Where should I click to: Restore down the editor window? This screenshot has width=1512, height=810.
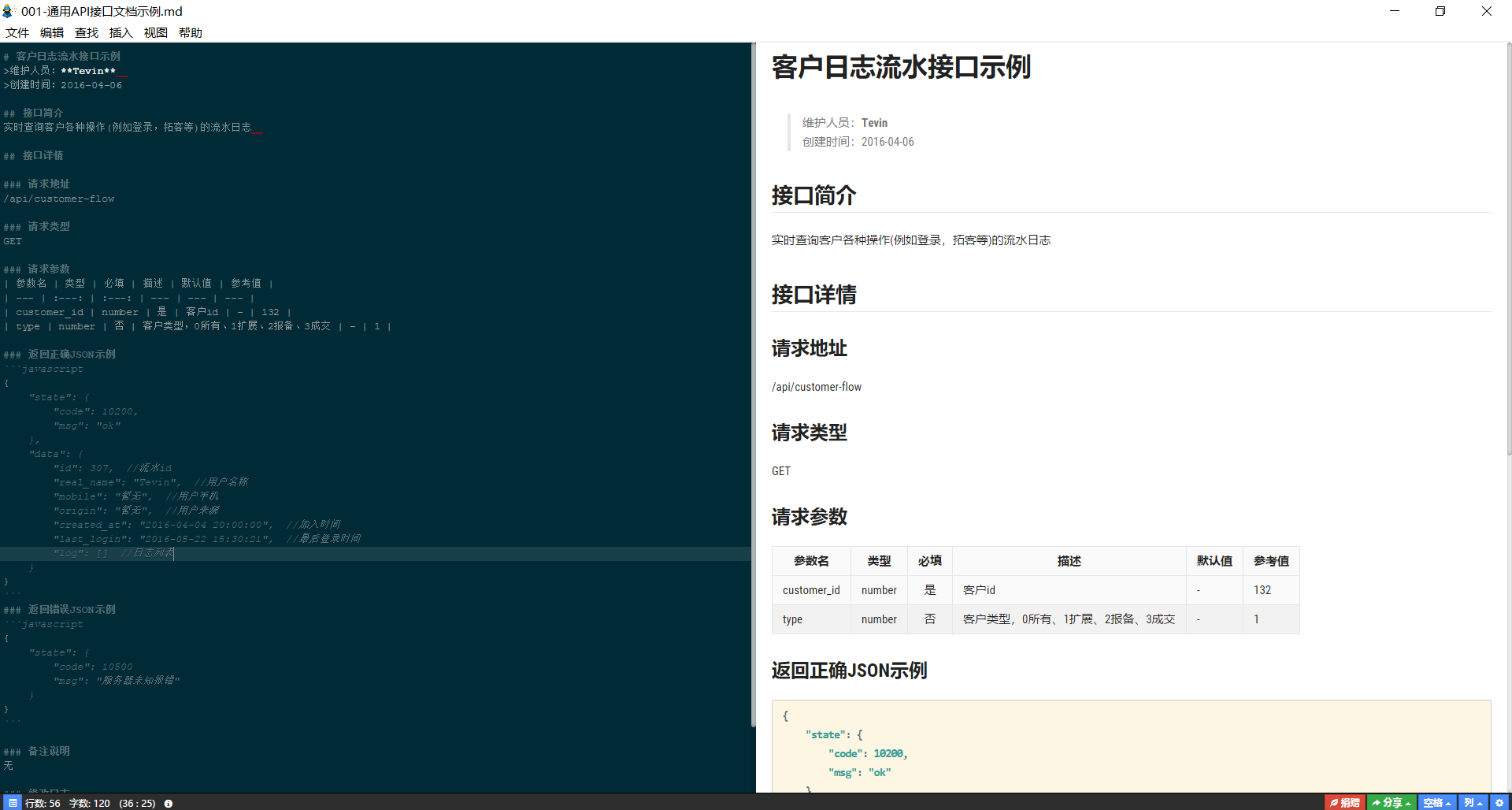click(1440, 11)
